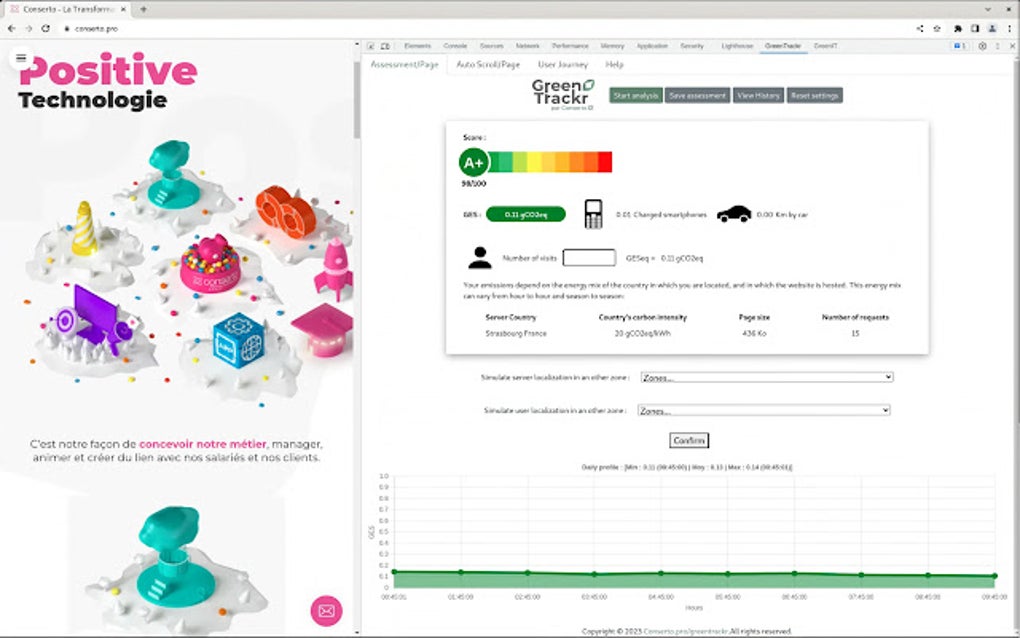Click the car icon in results
The image size is (1020, 638).
click(x=734, y=214)
